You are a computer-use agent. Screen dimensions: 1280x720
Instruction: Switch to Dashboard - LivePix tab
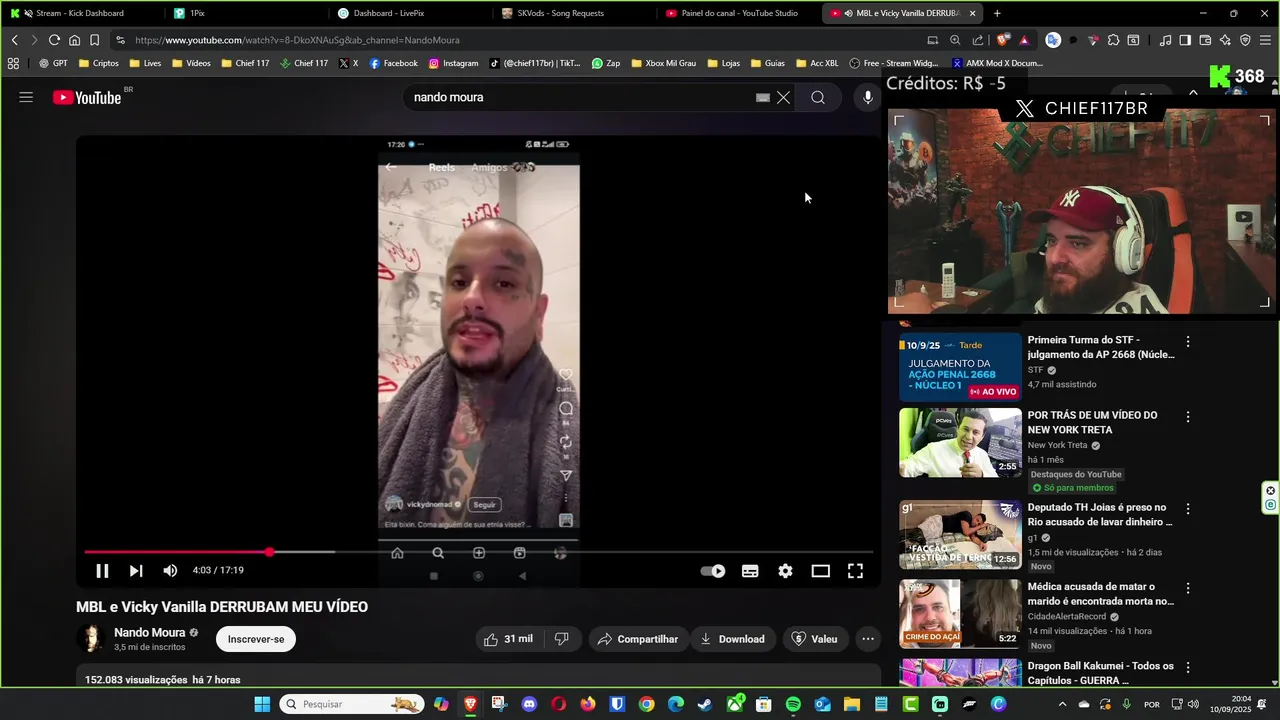tap(408, 13)
